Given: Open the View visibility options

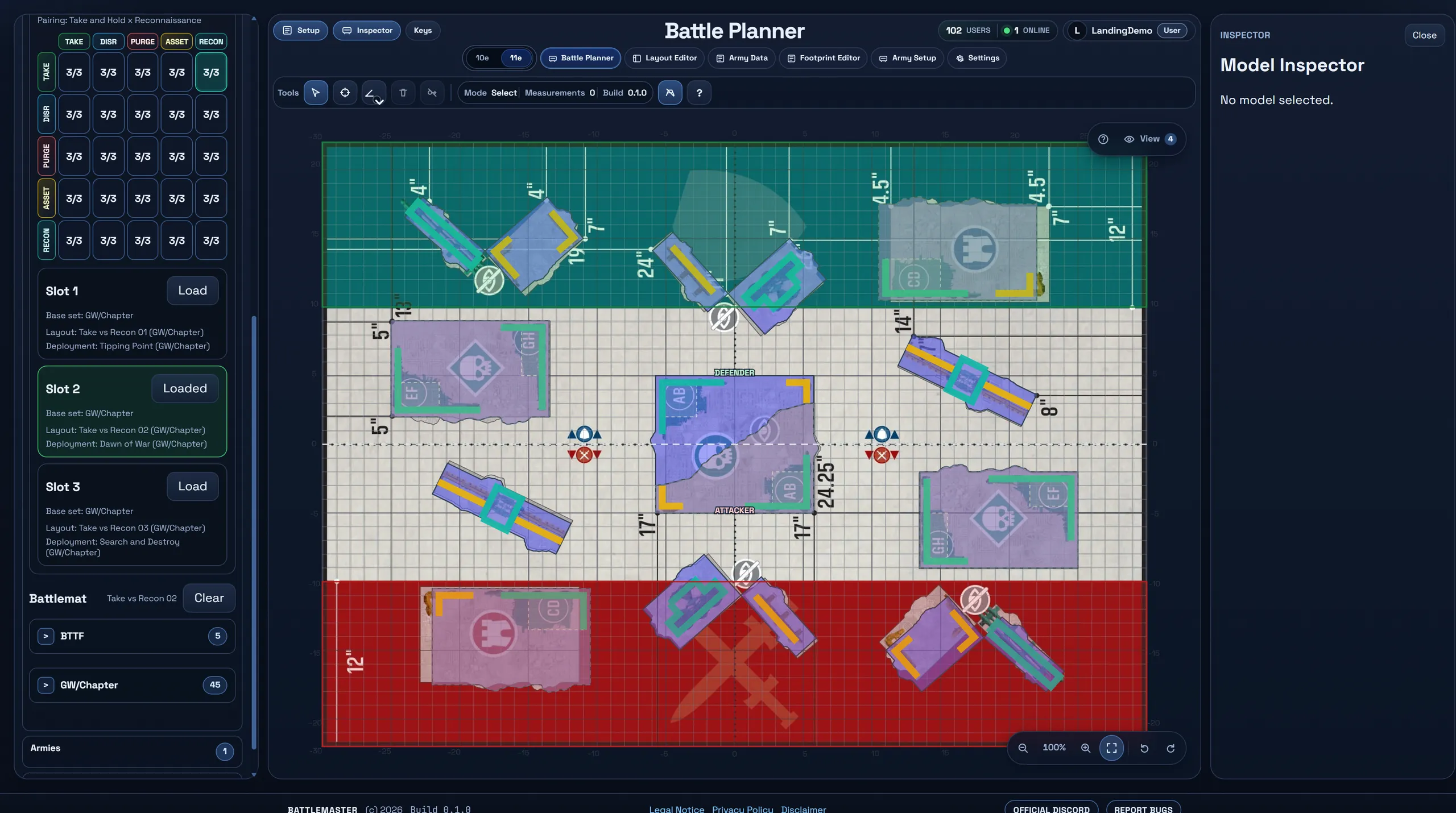Looking at the screenshot, I should [1150, 139].
